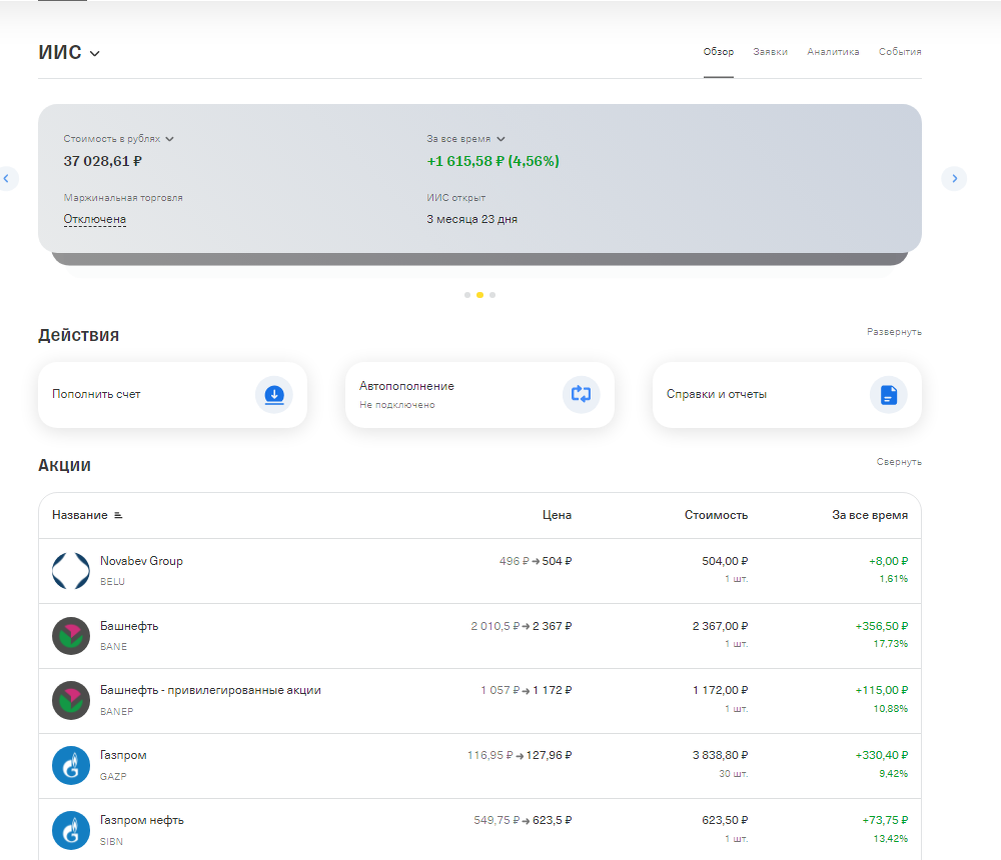The height and width of the screenshot is (860, 1001).
Task: Click the Газпром value 3 838,80 ₽
Action: click(x=720, y=755)
